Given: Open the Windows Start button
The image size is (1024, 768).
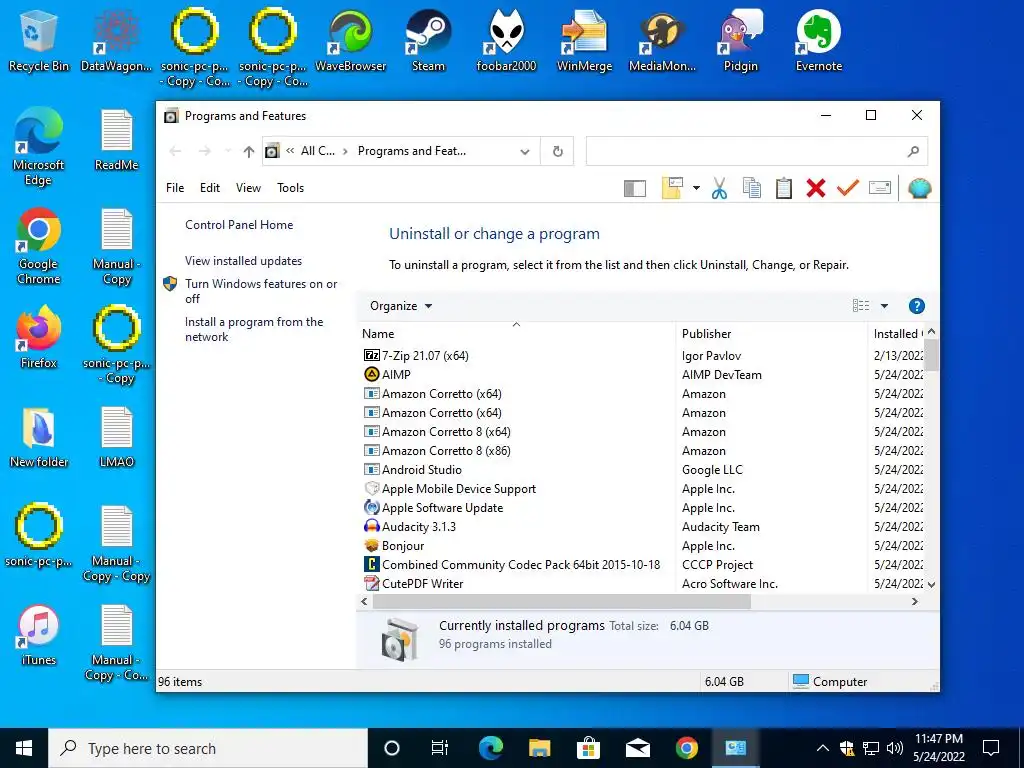Looking at the screenshot, I should [24, 748].
